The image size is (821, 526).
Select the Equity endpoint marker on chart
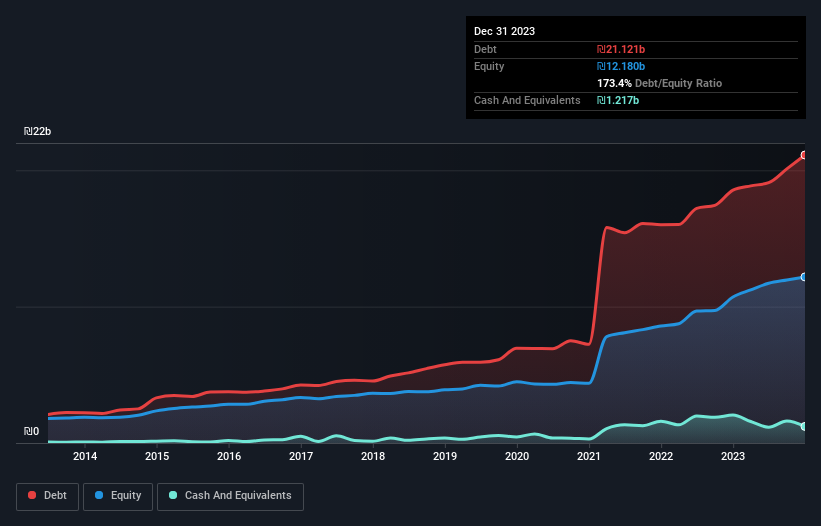[x=804, y=277]
